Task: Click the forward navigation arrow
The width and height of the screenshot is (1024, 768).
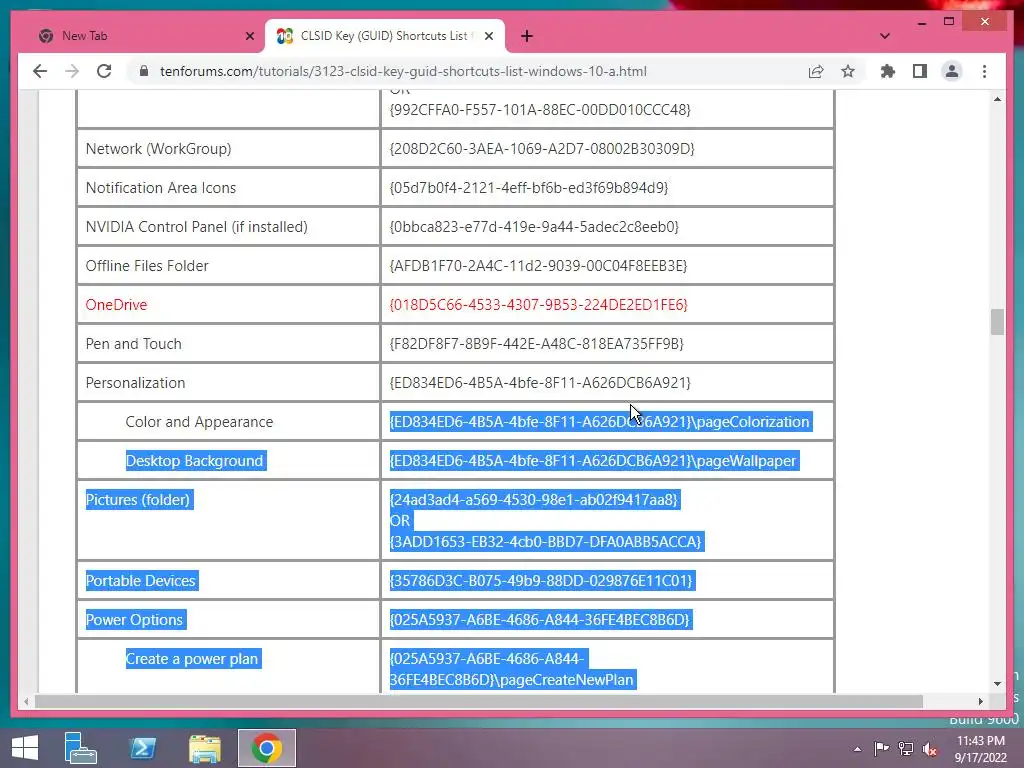Action: pos(72,71)
